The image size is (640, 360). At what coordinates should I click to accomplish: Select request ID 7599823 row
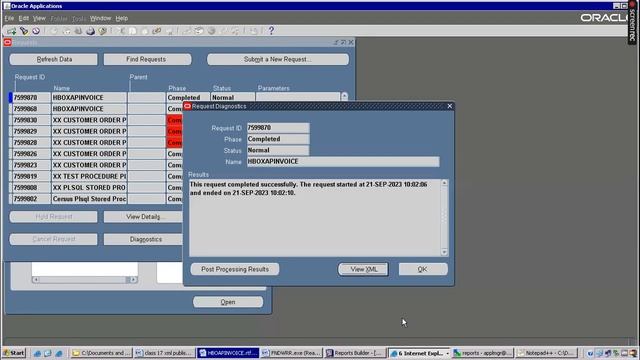(x=30, y=165)
